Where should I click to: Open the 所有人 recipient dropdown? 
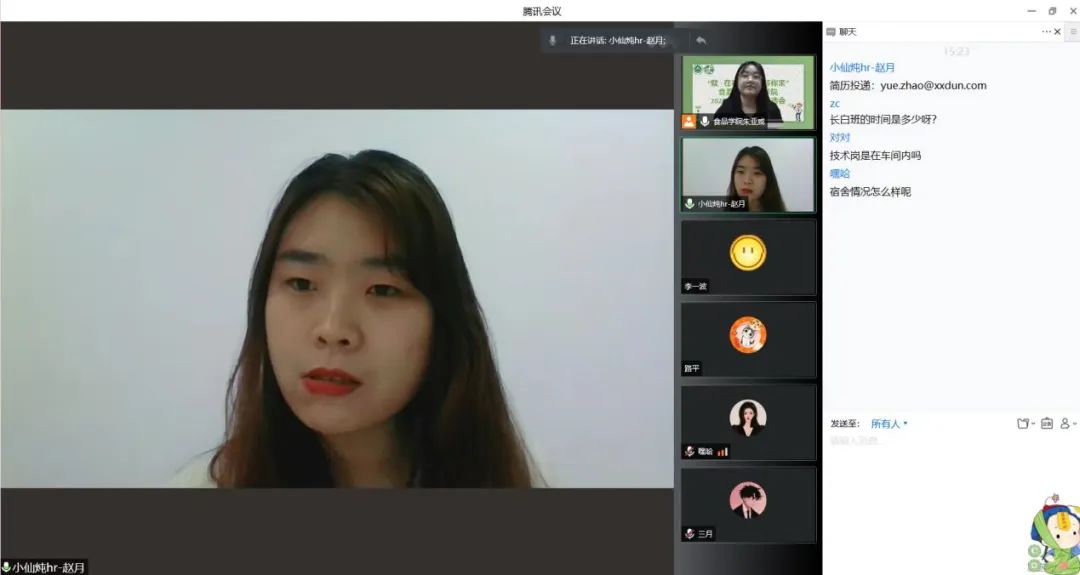point(889,423)
